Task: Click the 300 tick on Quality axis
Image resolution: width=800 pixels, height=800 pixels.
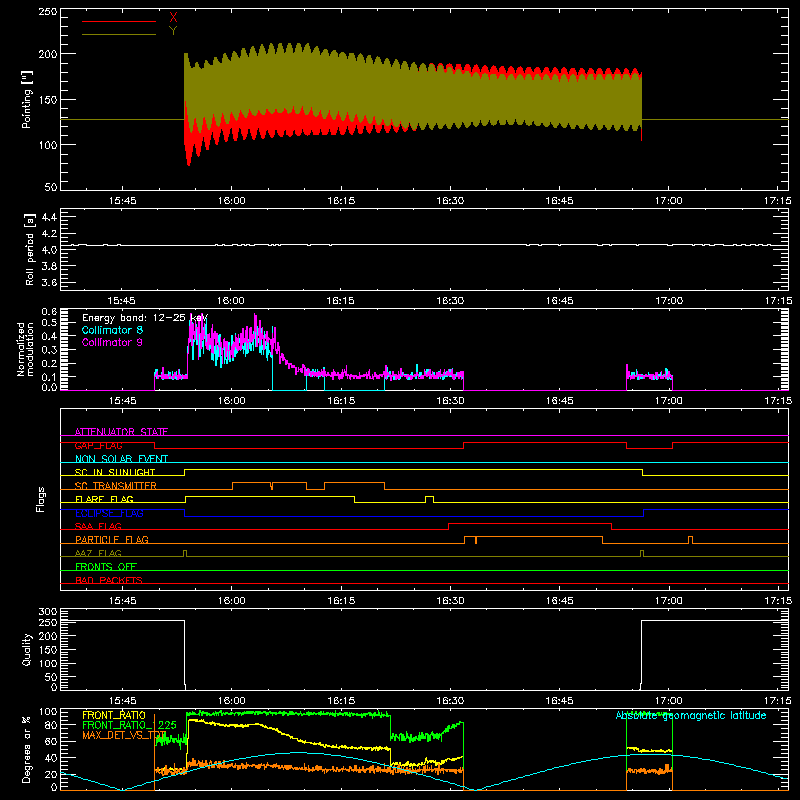Action: point(47,612)
